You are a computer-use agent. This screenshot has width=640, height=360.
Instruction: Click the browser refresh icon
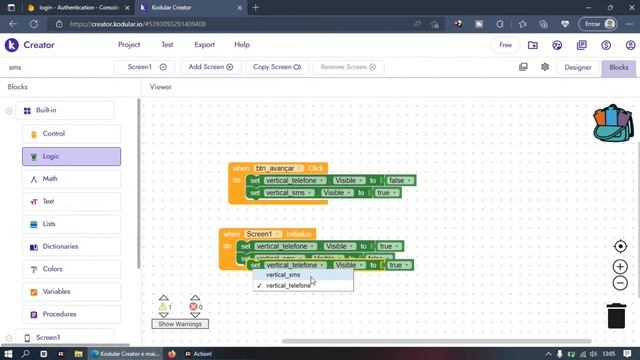(x=33, y=24)
